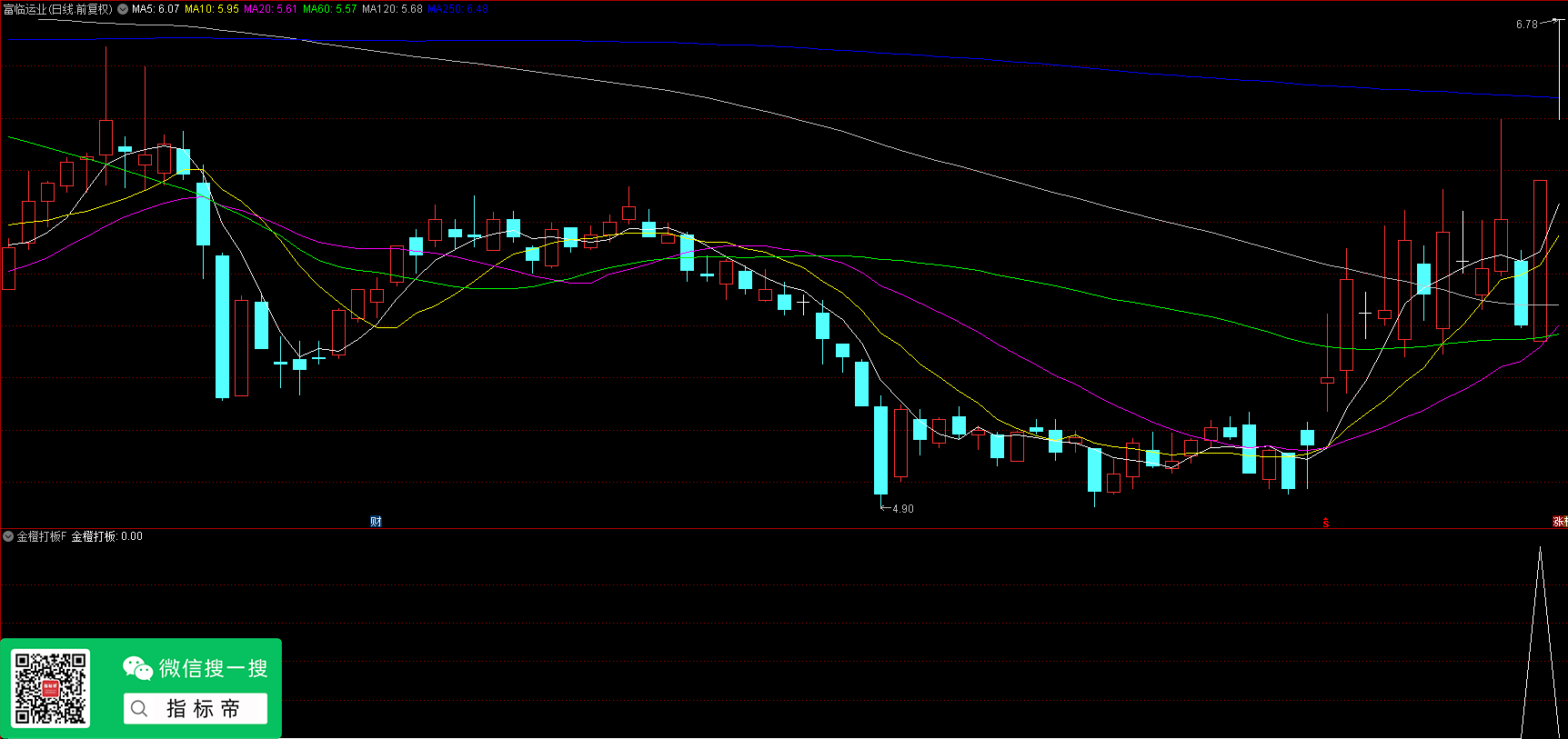This screenshot has width=1568, height=739.
Task: Click the WeChat logo icon
Action: point(137,669)
